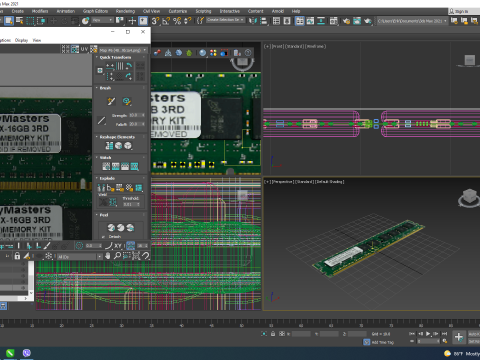Click the Render Production teapot icon
Image resolution: width=480 pixels, height=360 pixels.
(x=368, y=21)
